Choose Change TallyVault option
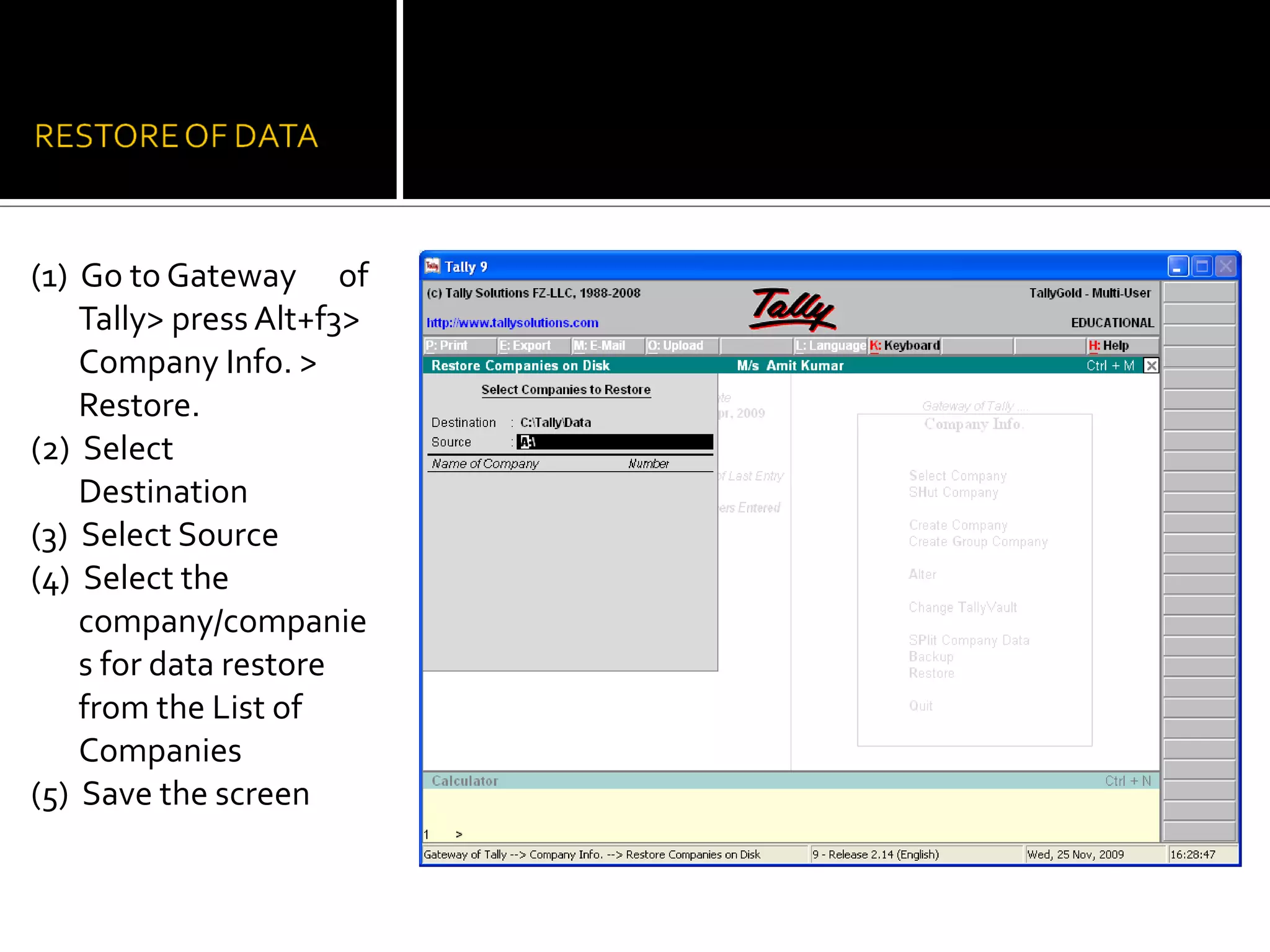Viewport: 1270px width, 952px height. point(962,607)
